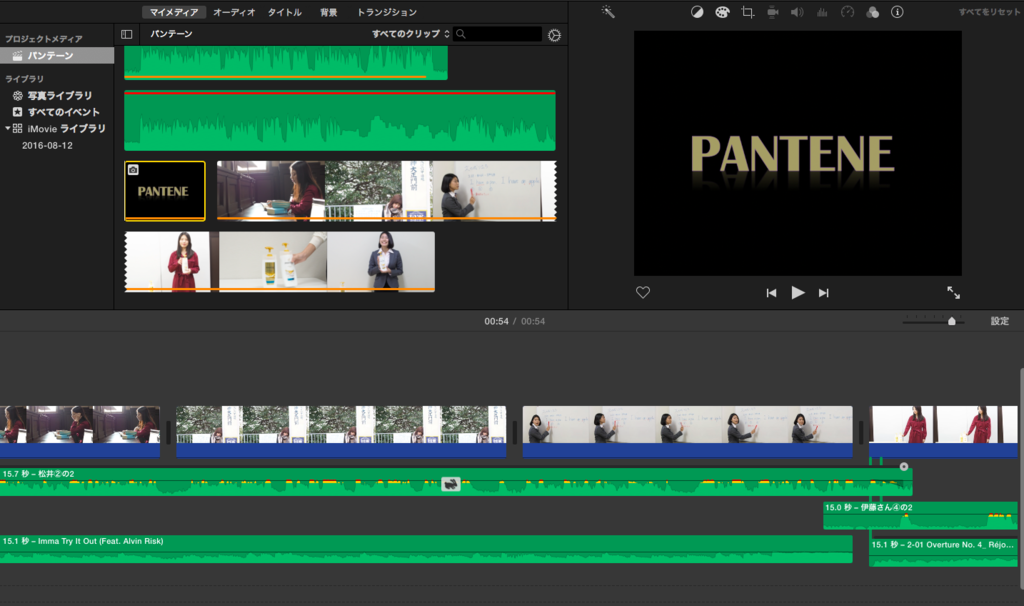
Task: Open the video stabilization camera icon
Action: tap(773, 12)
